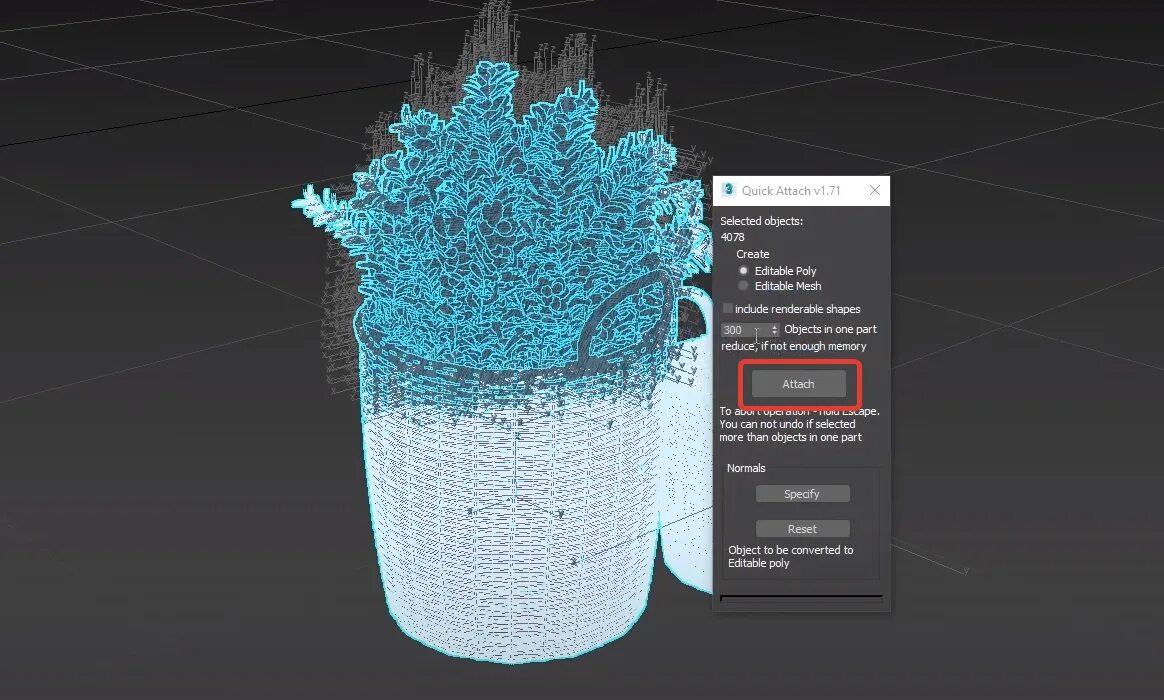Viewport: 1164px width, 700px height.
Task: Click the objects in one part value field
Action: coord(745,330)
